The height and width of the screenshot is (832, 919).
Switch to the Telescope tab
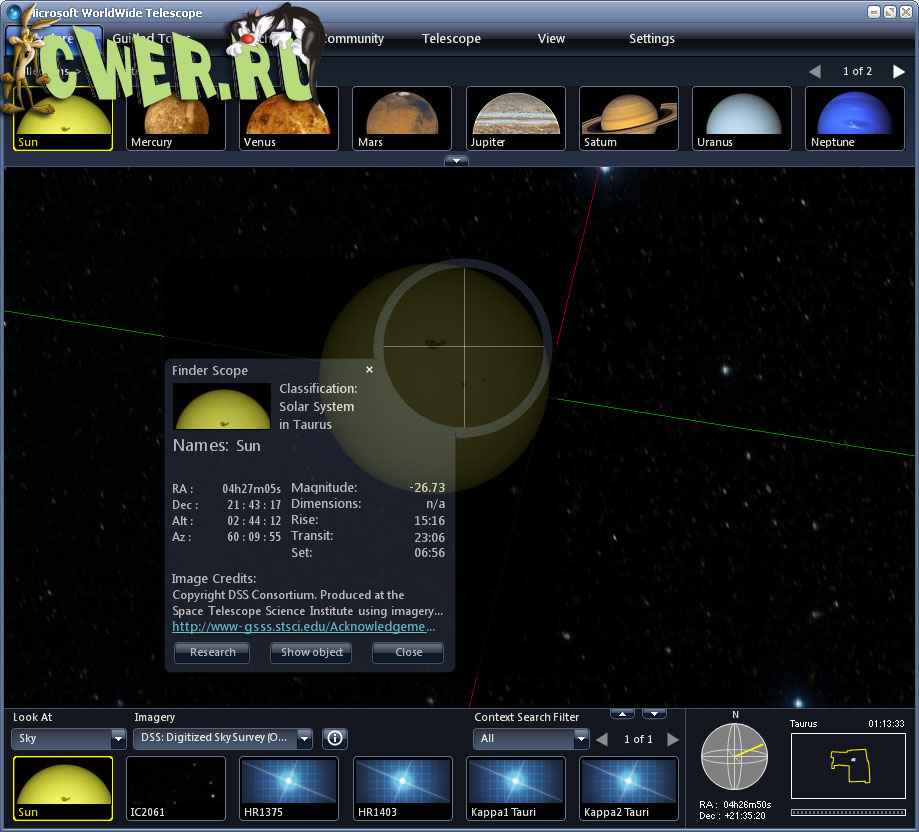[451, 39]
